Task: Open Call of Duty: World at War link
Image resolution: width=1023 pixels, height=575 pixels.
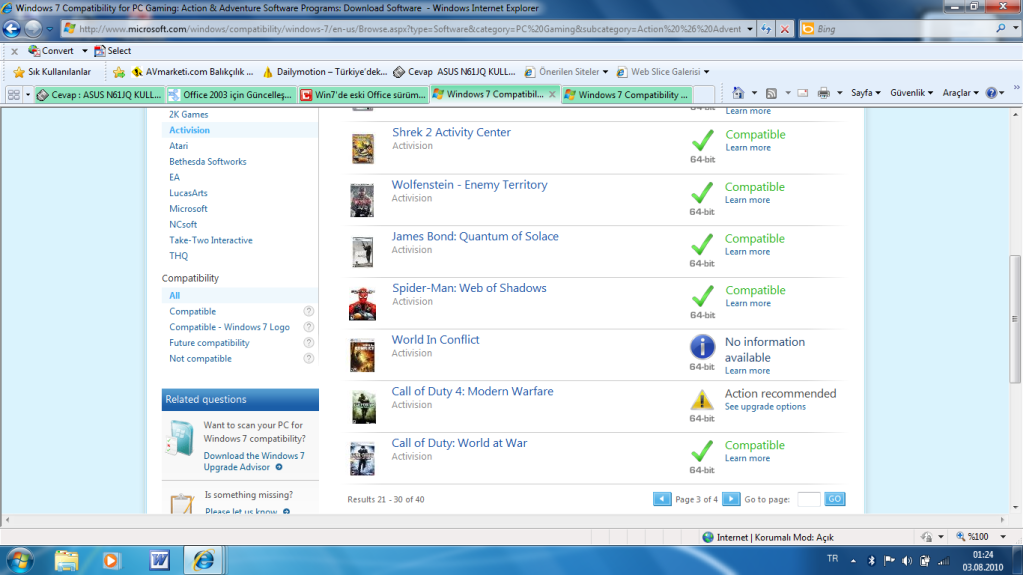Action: [459, 443]
